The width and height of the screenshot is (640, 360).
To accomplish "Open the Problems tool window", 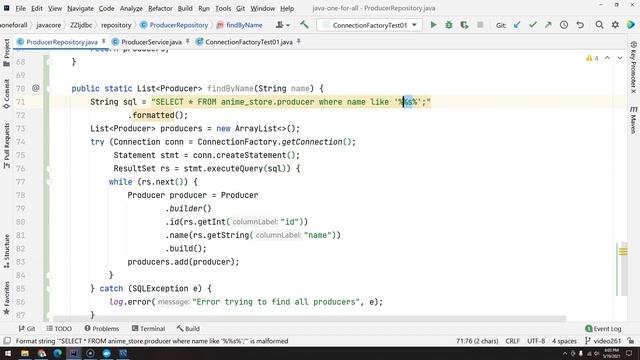I will [102, 328].
